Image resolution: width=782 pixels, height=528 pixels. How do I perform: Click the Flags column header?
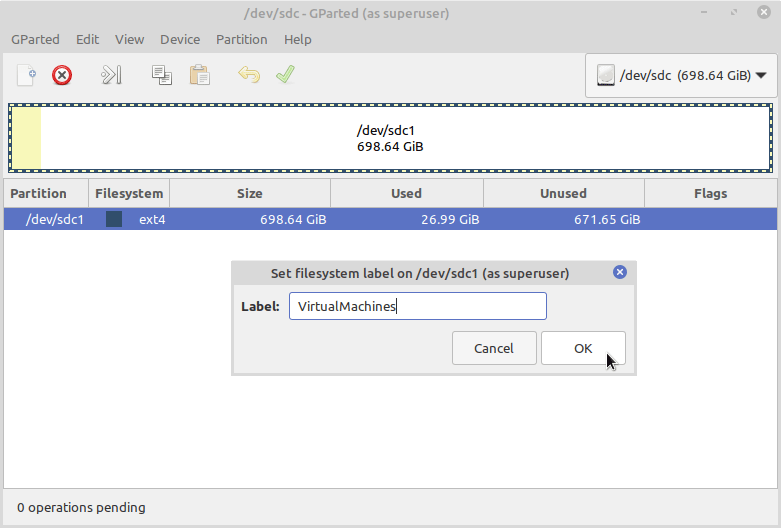(x=711, y=193)
